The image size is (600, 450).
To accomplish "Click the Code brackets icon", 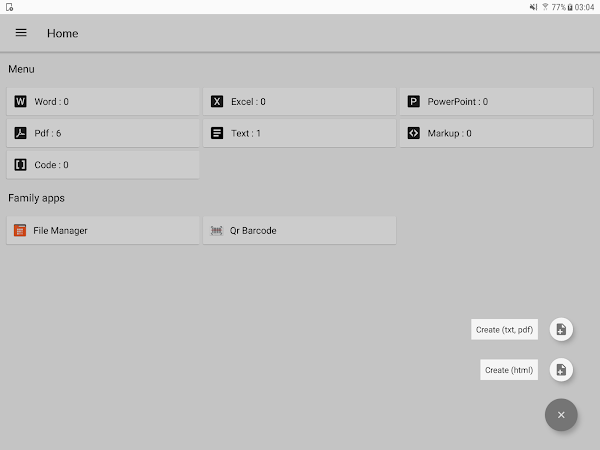I will [20, 165].
